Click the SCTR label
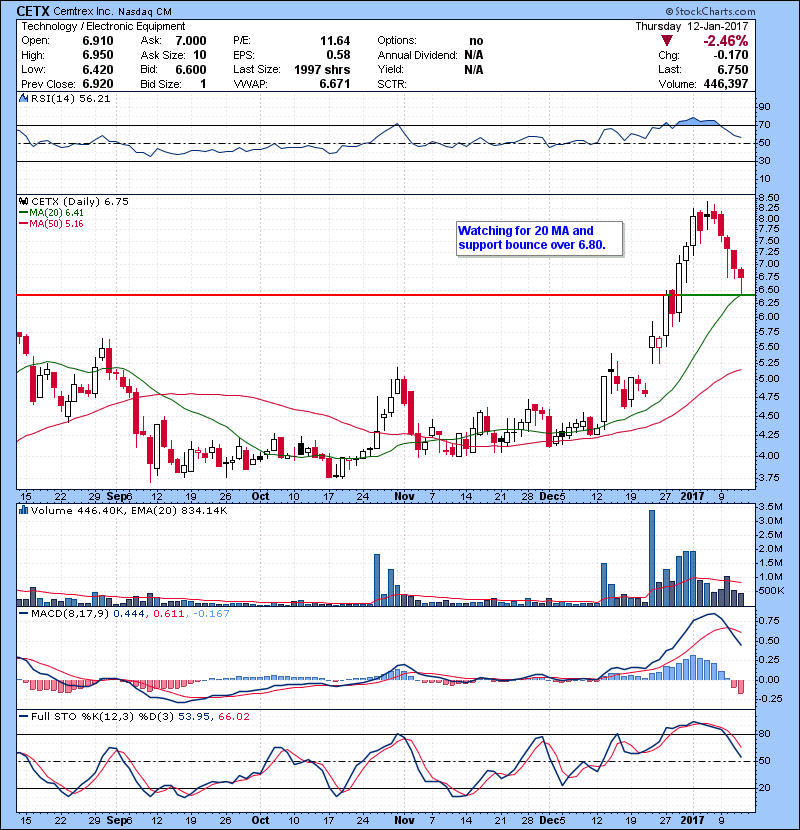Viewport: 800px width, 830px height. pos(392,84)
